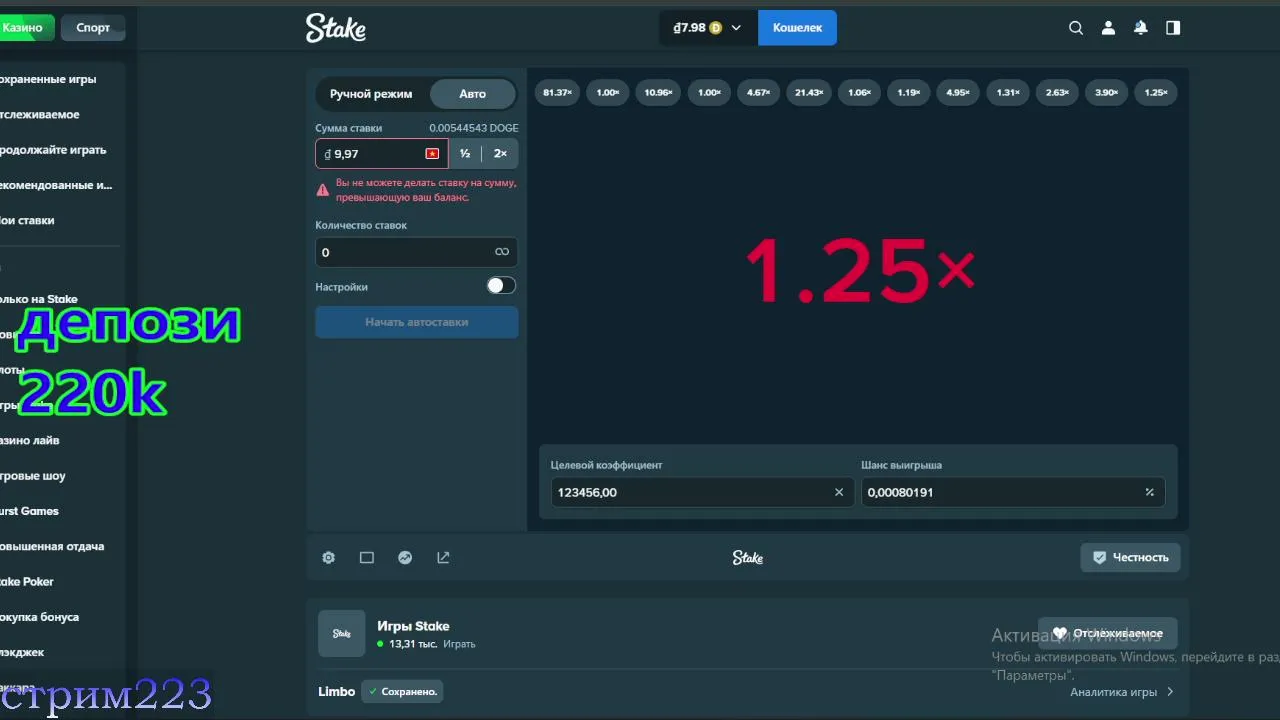Open the 10.96× past result pill
The width and height of the screenshot is (1280, 720).
658,93
